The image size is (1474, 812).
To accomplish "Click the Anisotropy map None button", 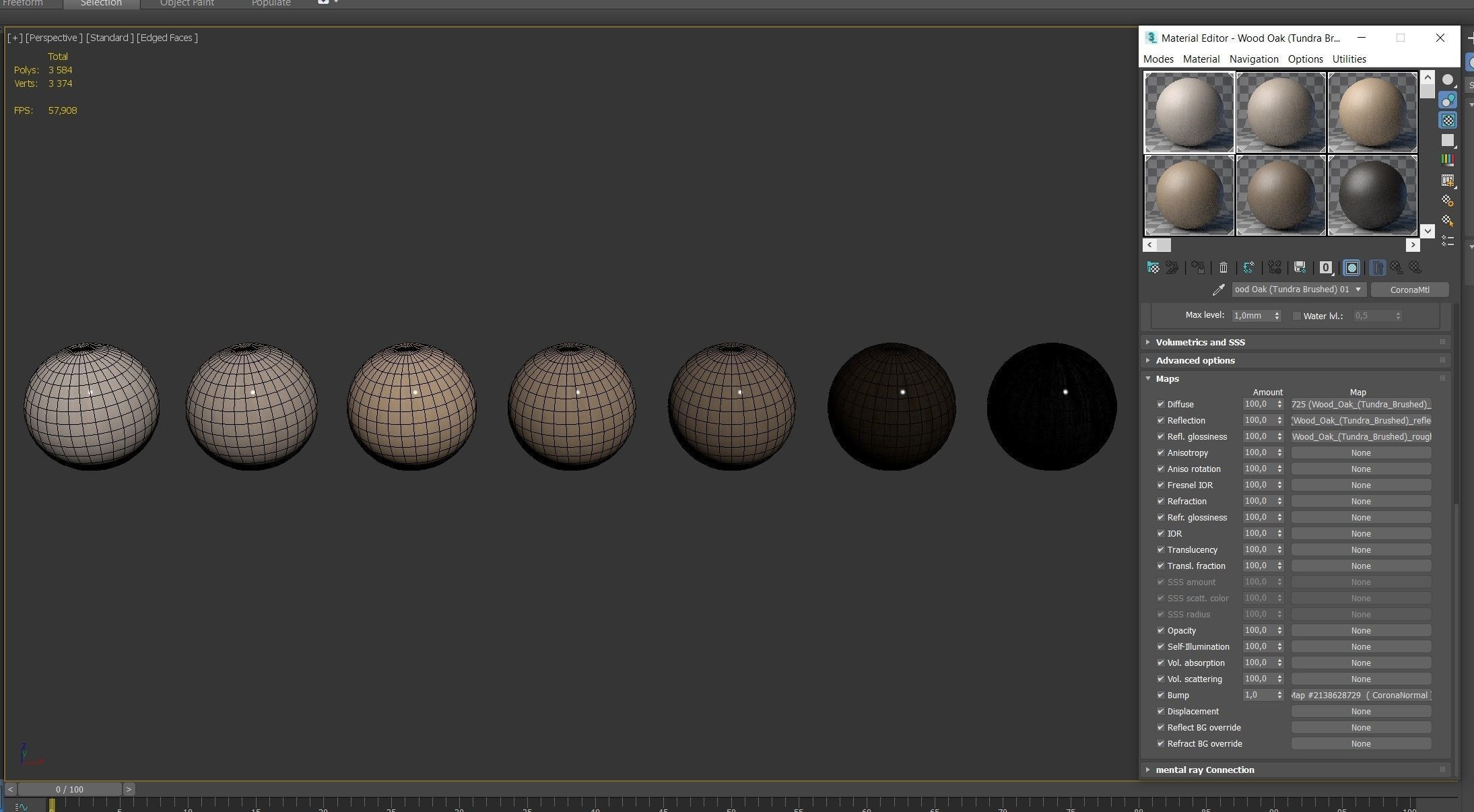I will click(1360, 453).
